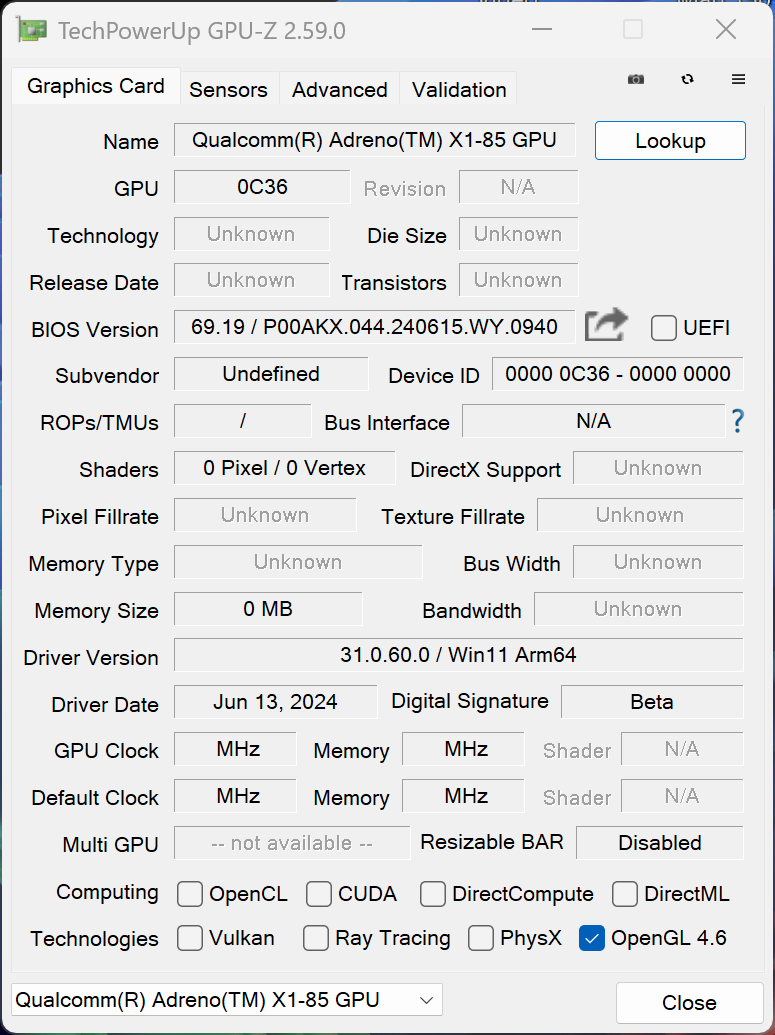Screen dimensions: 775x1035
Task: Open the hamburger menu icon
Action: 739,79
